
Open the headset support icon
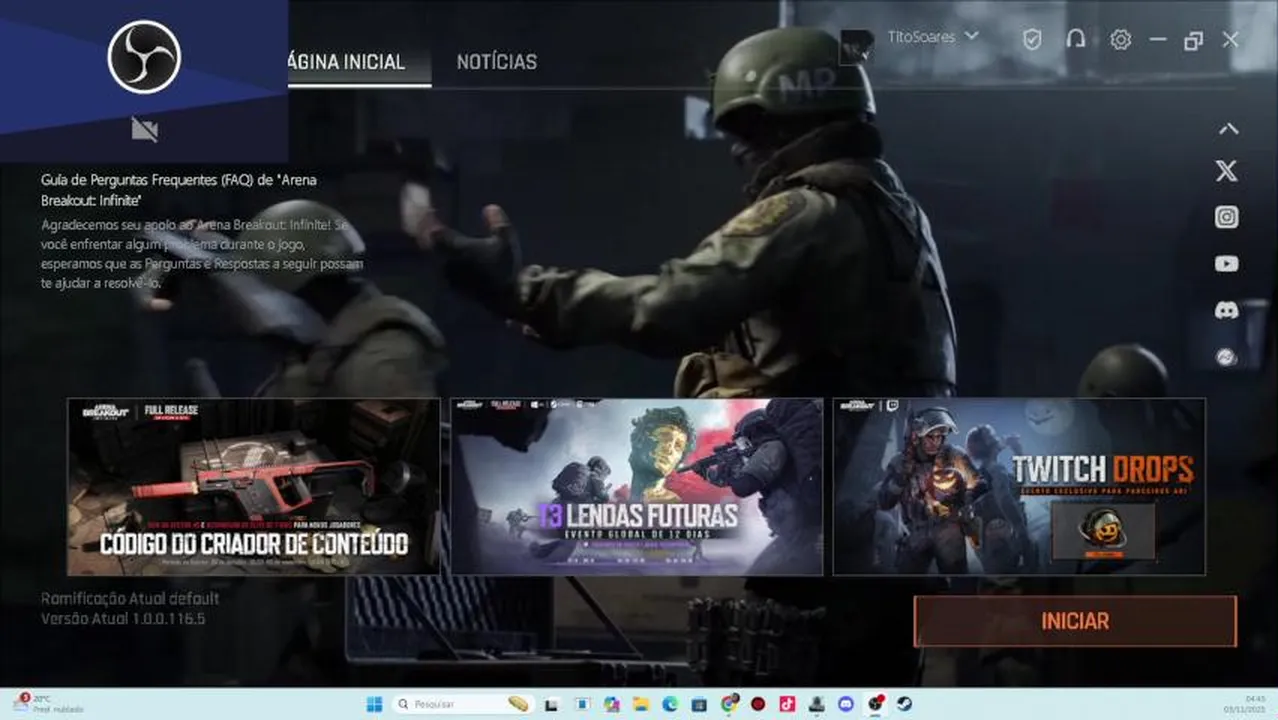point(1076,39)
